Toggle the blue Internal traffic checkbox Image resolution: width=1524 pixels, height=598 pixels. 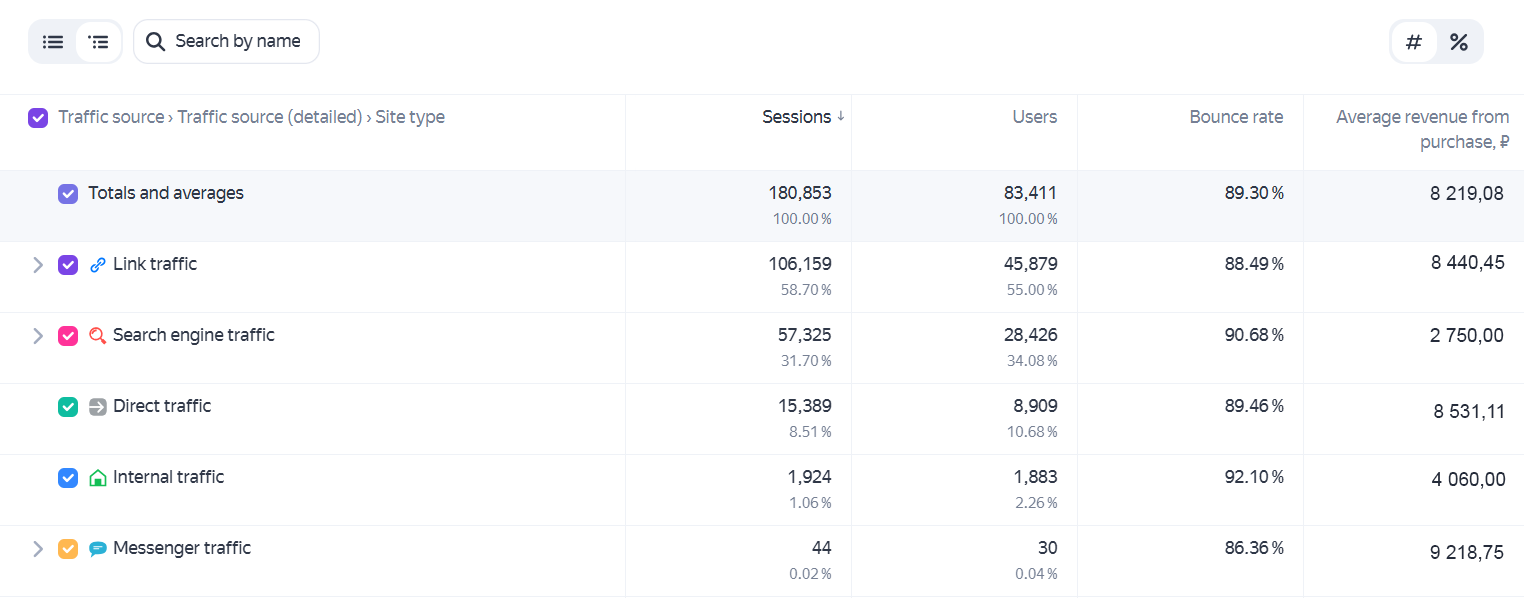68,478
